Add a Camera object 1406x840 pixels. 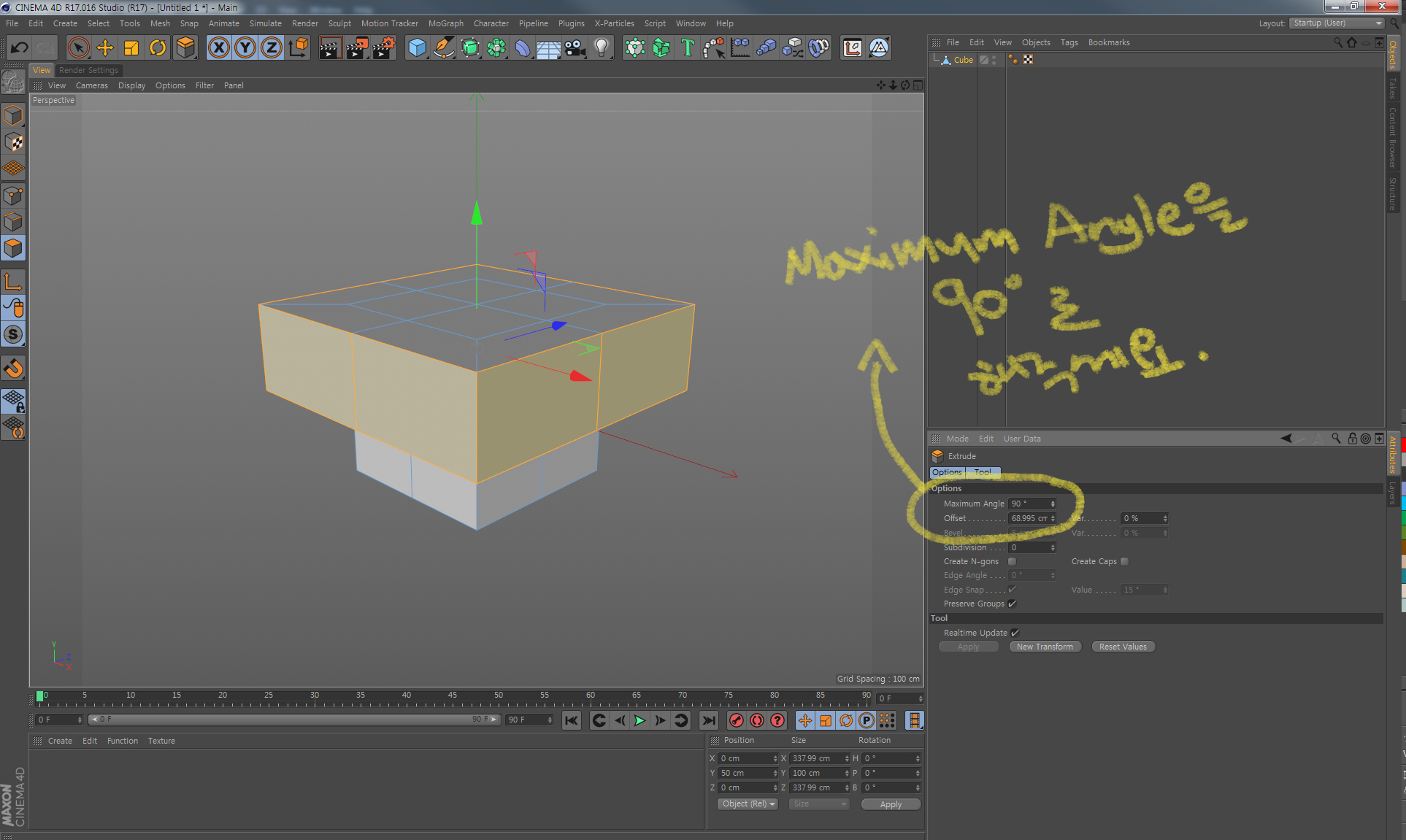(575, 48)
